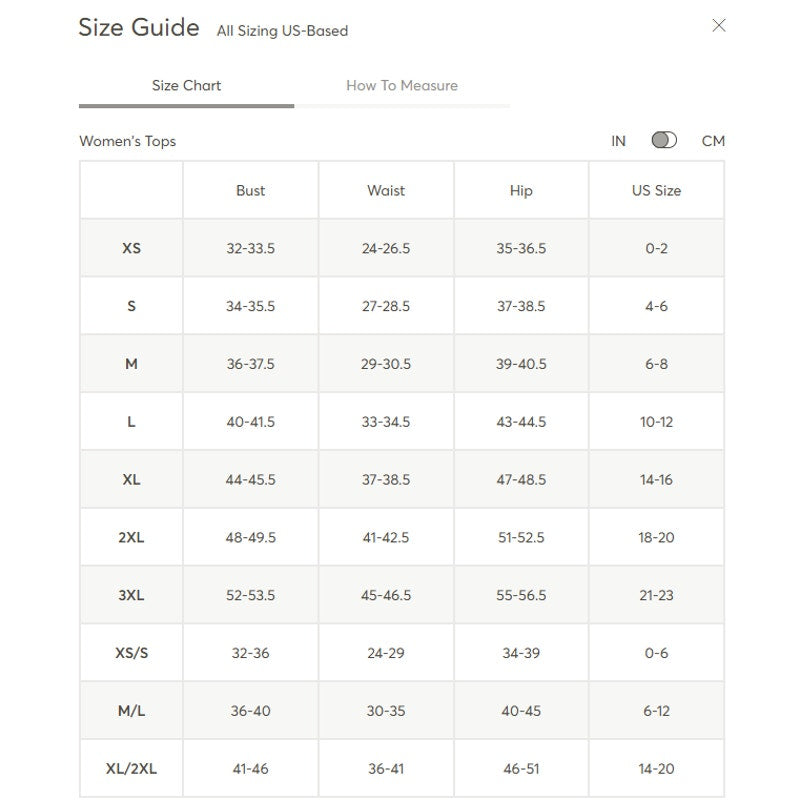Viewport: 800px width, 800px height.
Task: Select the XS/S size row label
Action: (x=131, y=653)
